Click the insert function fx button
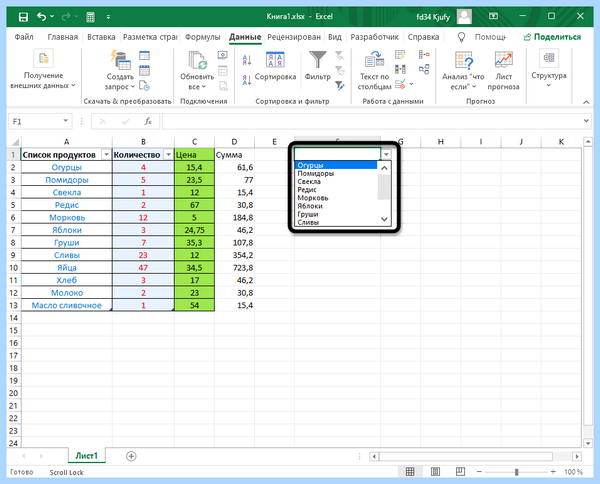This screenshot has height=484, width=600. (x=148, y=121)
